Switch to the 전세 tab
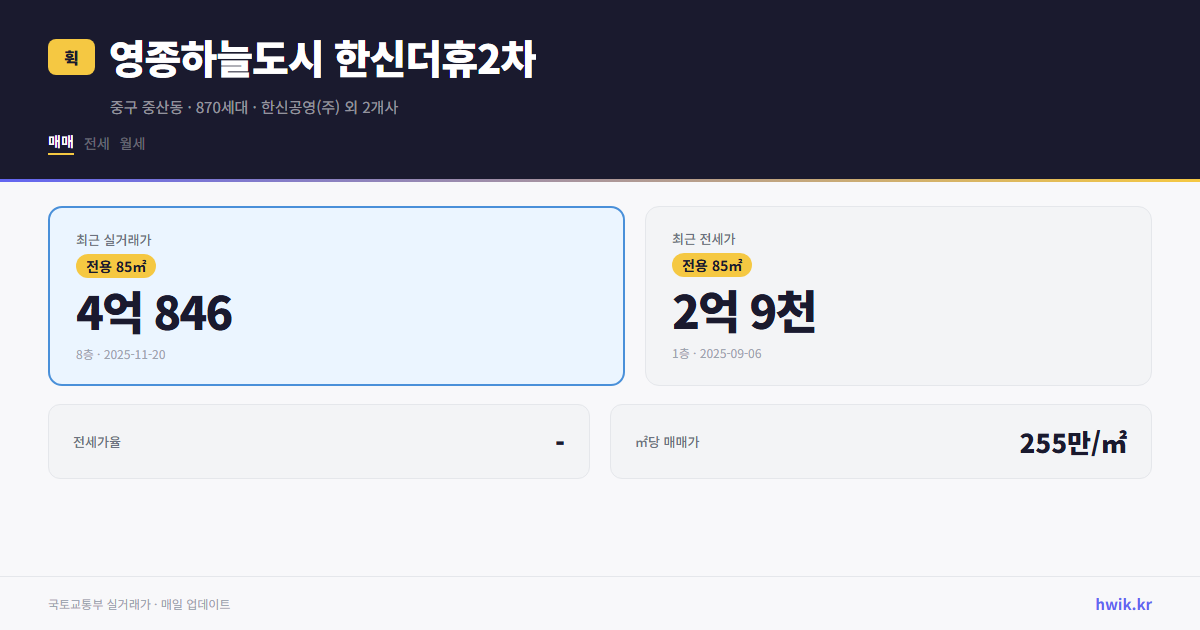Viewport: 1200px width, 630px height. click(94, 143)
